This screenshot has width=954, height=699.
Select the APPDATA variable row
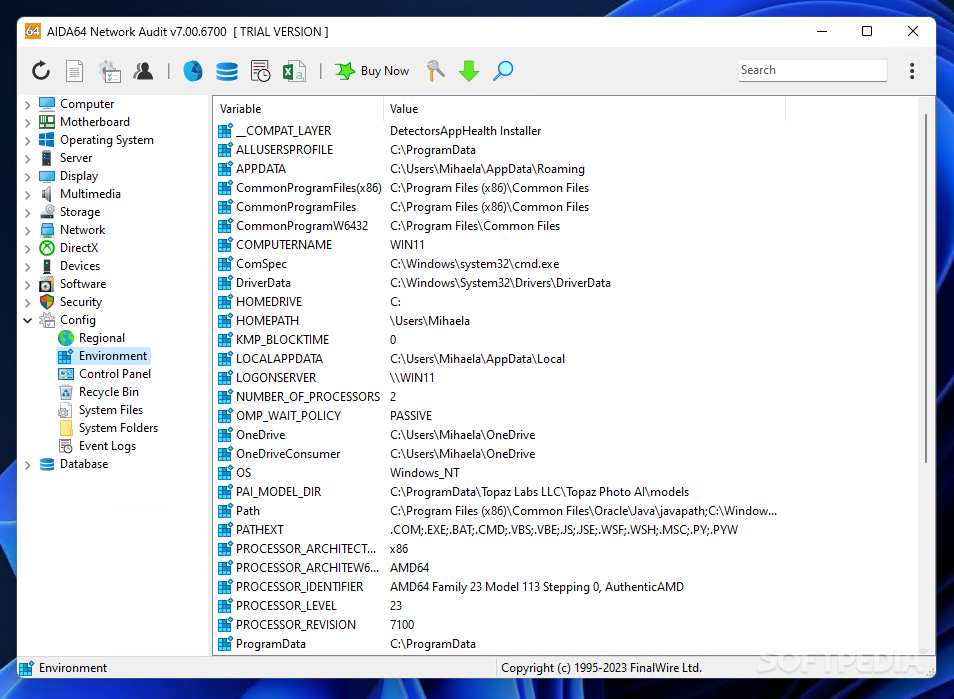501,169
